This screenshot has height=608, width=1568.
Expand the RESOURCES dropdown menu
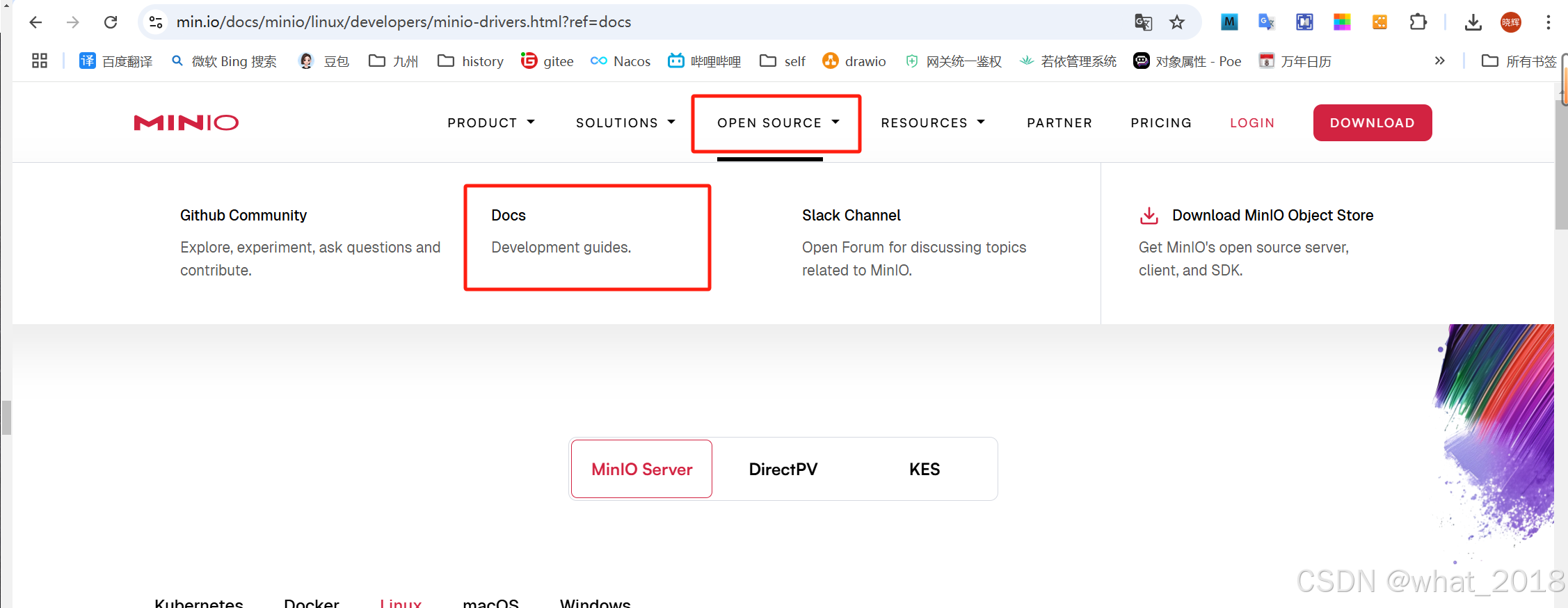point(932,123)
